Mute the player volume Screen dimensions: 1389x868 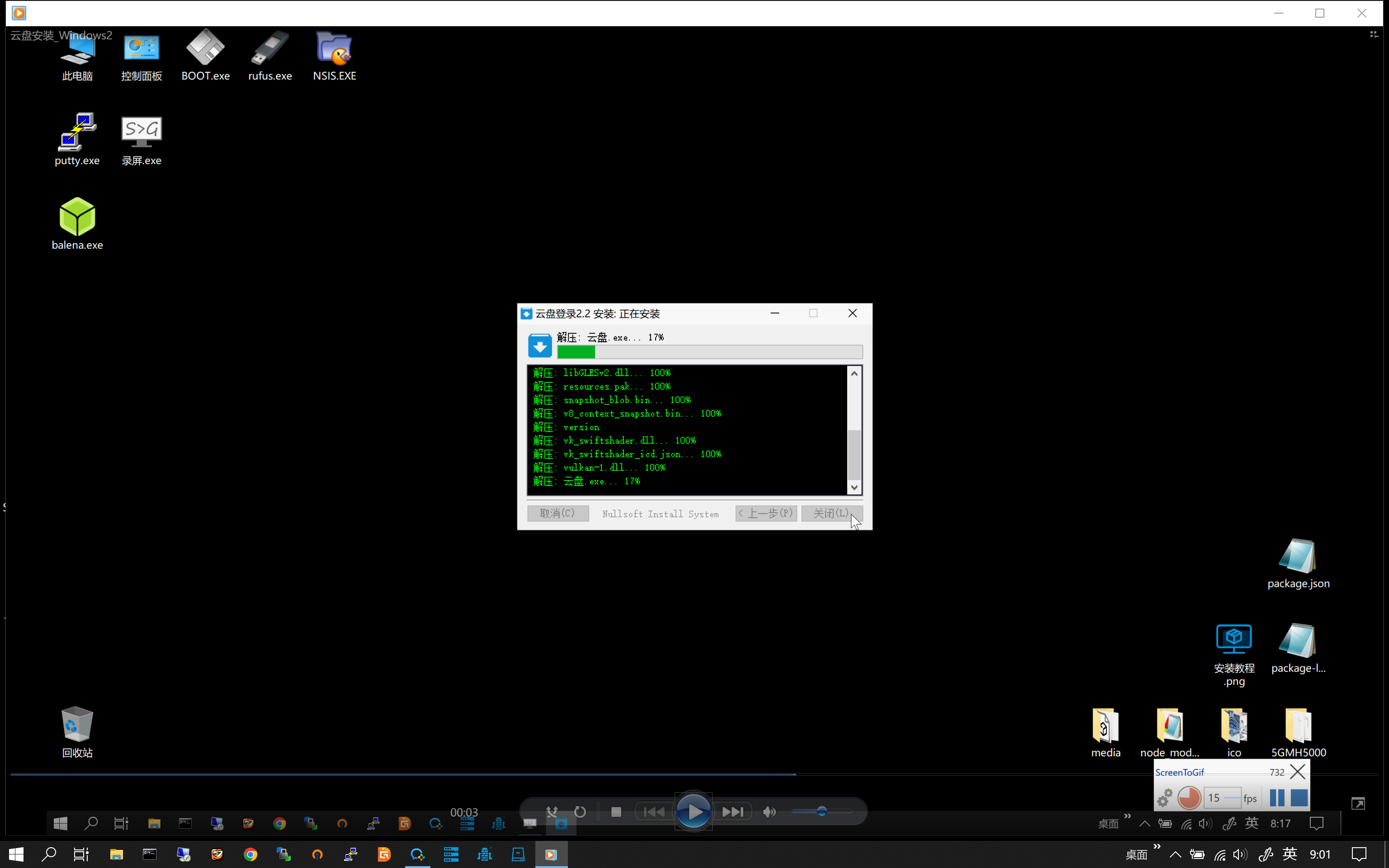click(769, 812)
